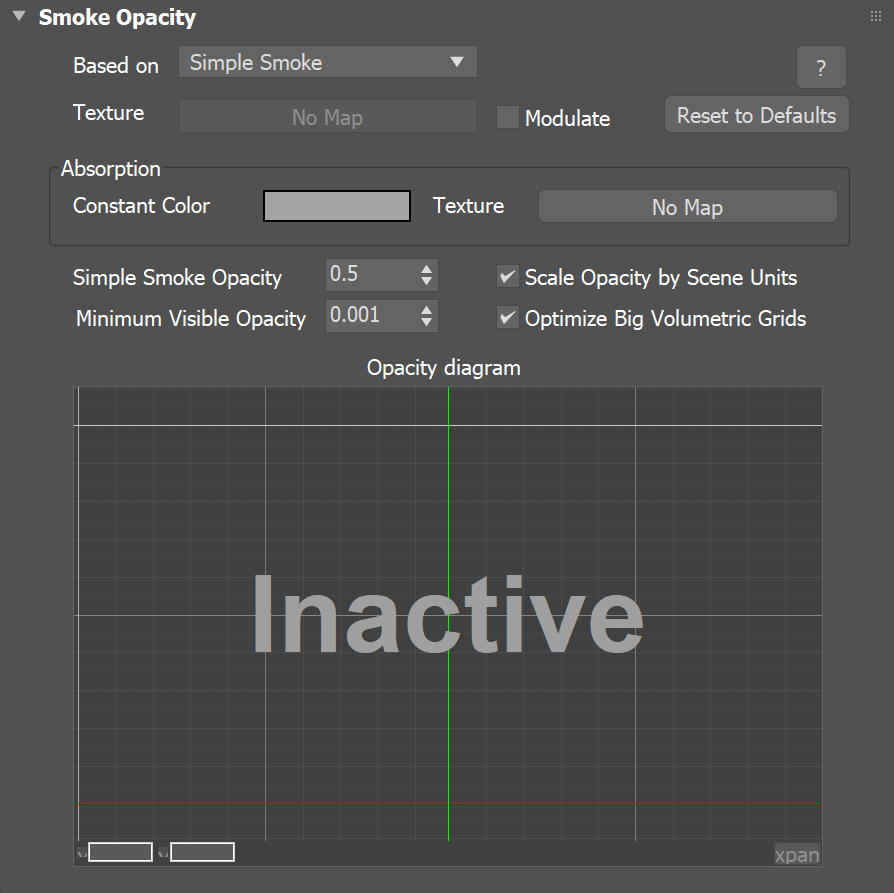Click the ? help icon
This screenshot has height=893, width=894.
point(820,67)
